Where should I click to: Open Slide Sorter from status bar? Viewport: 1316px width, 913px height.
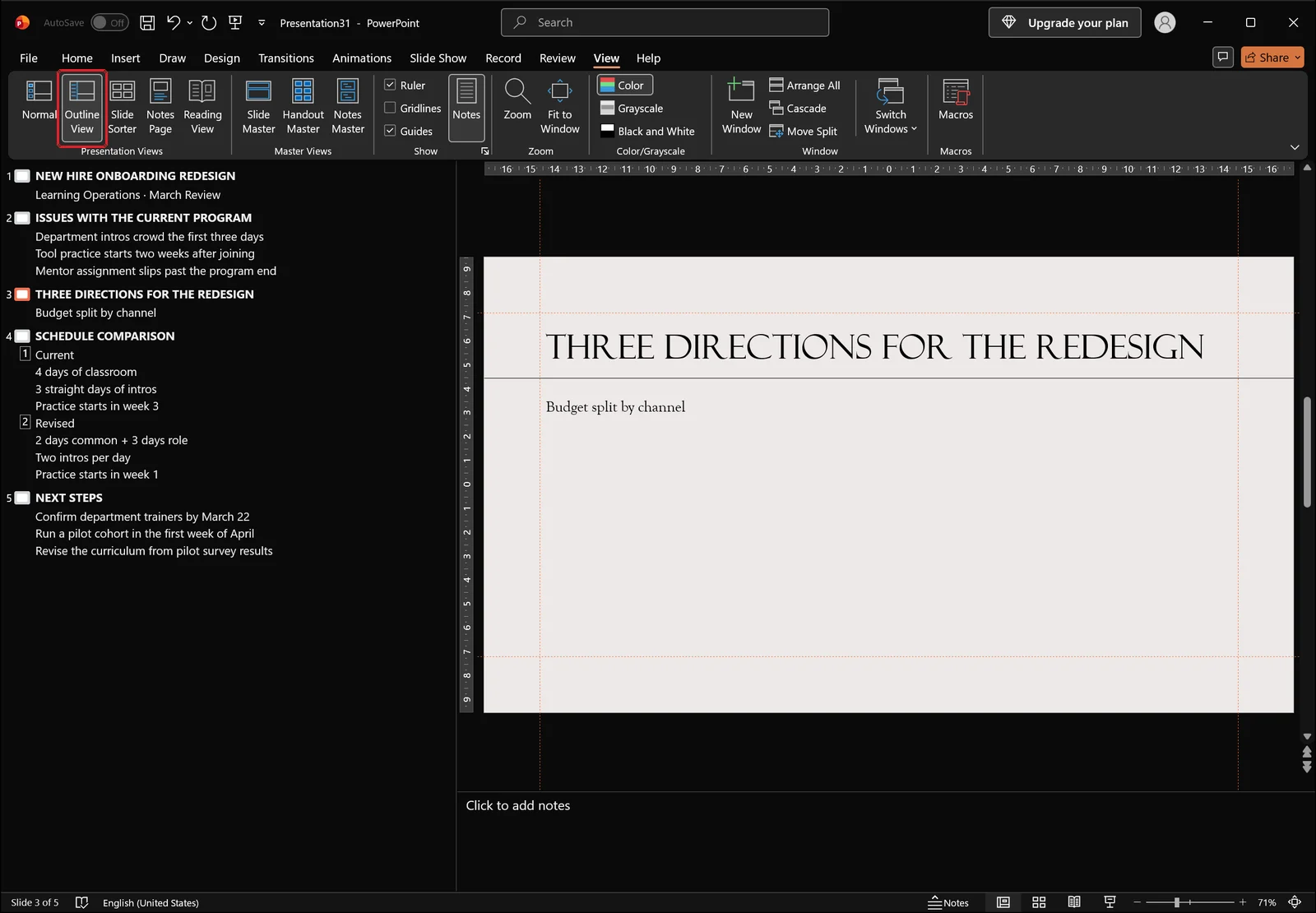(1039, 902)
